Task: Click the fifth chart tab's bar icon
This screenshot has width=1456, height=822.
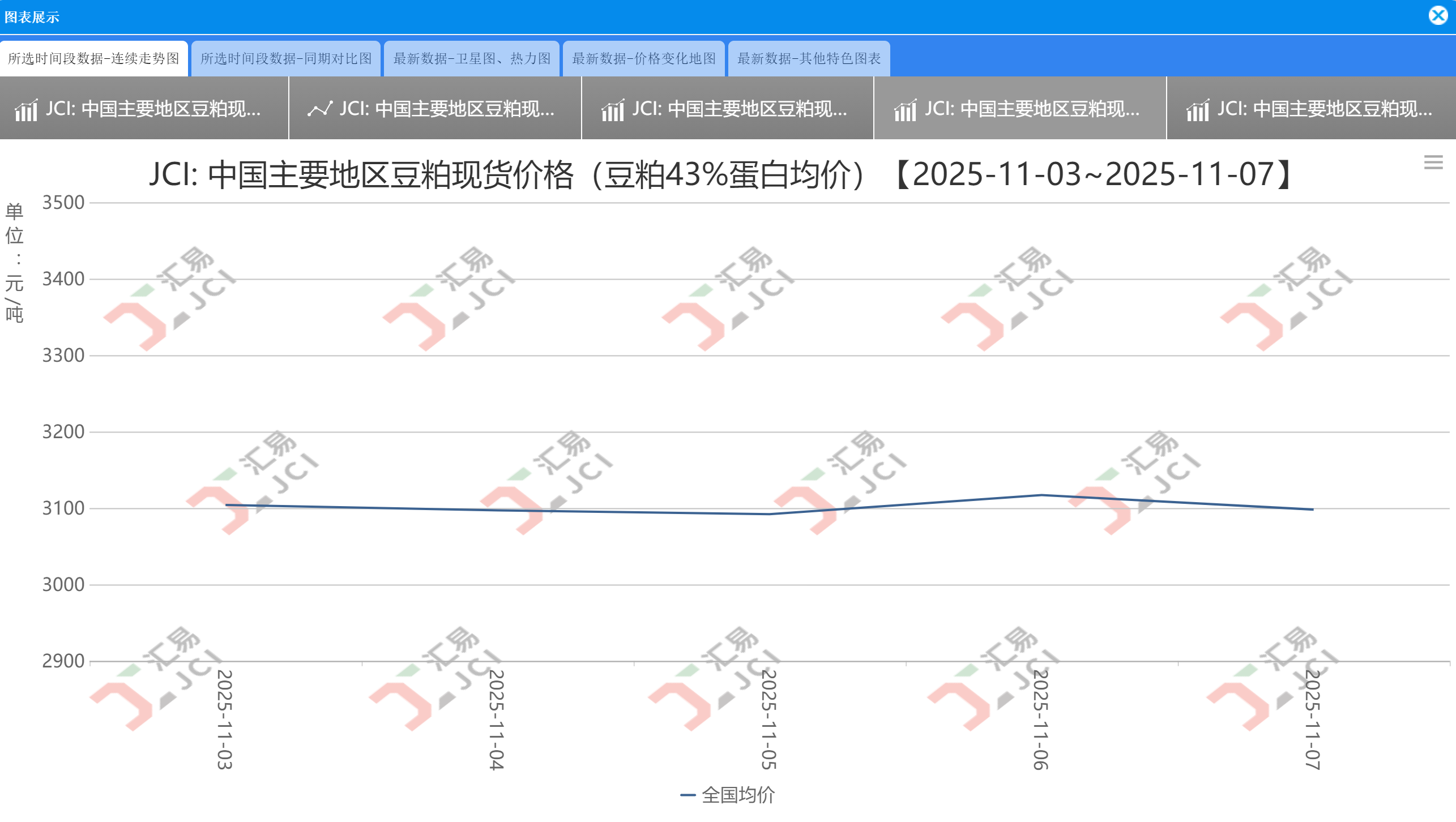Action: 1198,109
